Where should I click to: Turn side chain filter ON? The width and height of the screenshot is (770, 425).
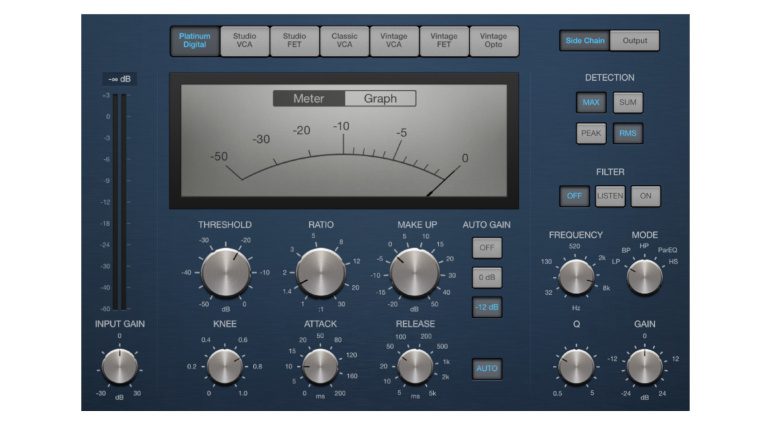pyautogui.click(x=645, y=196)
